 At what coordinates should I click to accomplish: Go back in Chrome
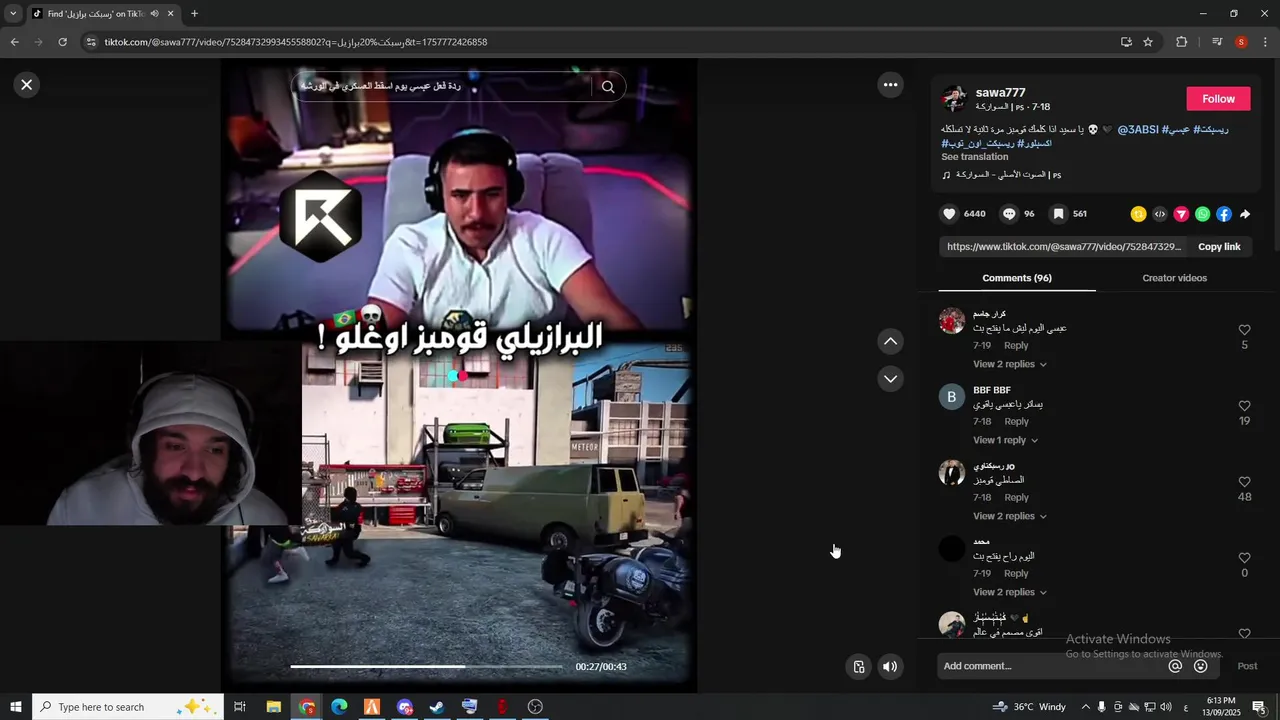point(14,42)
